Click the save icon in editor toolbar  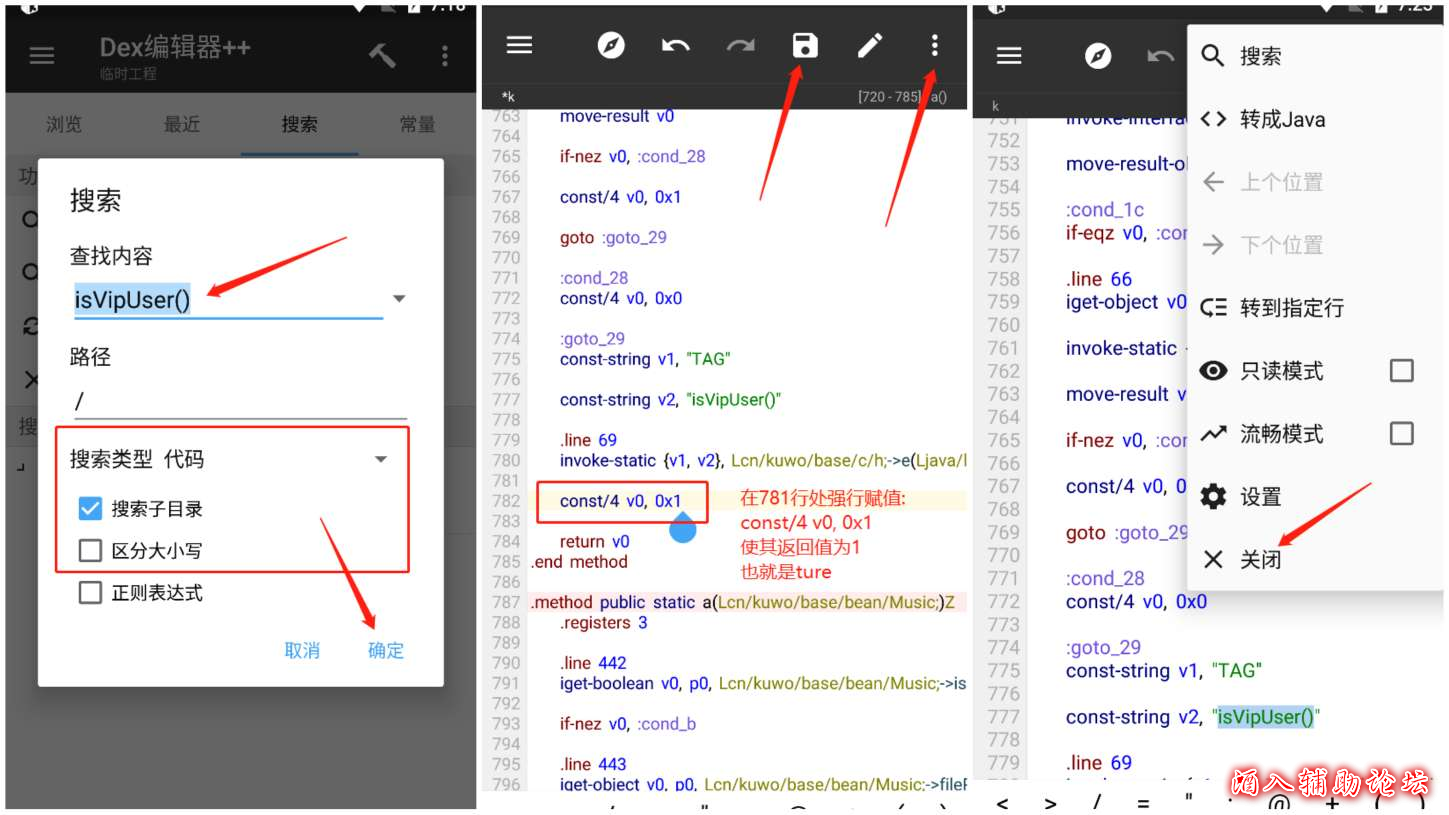coord(804,45)
